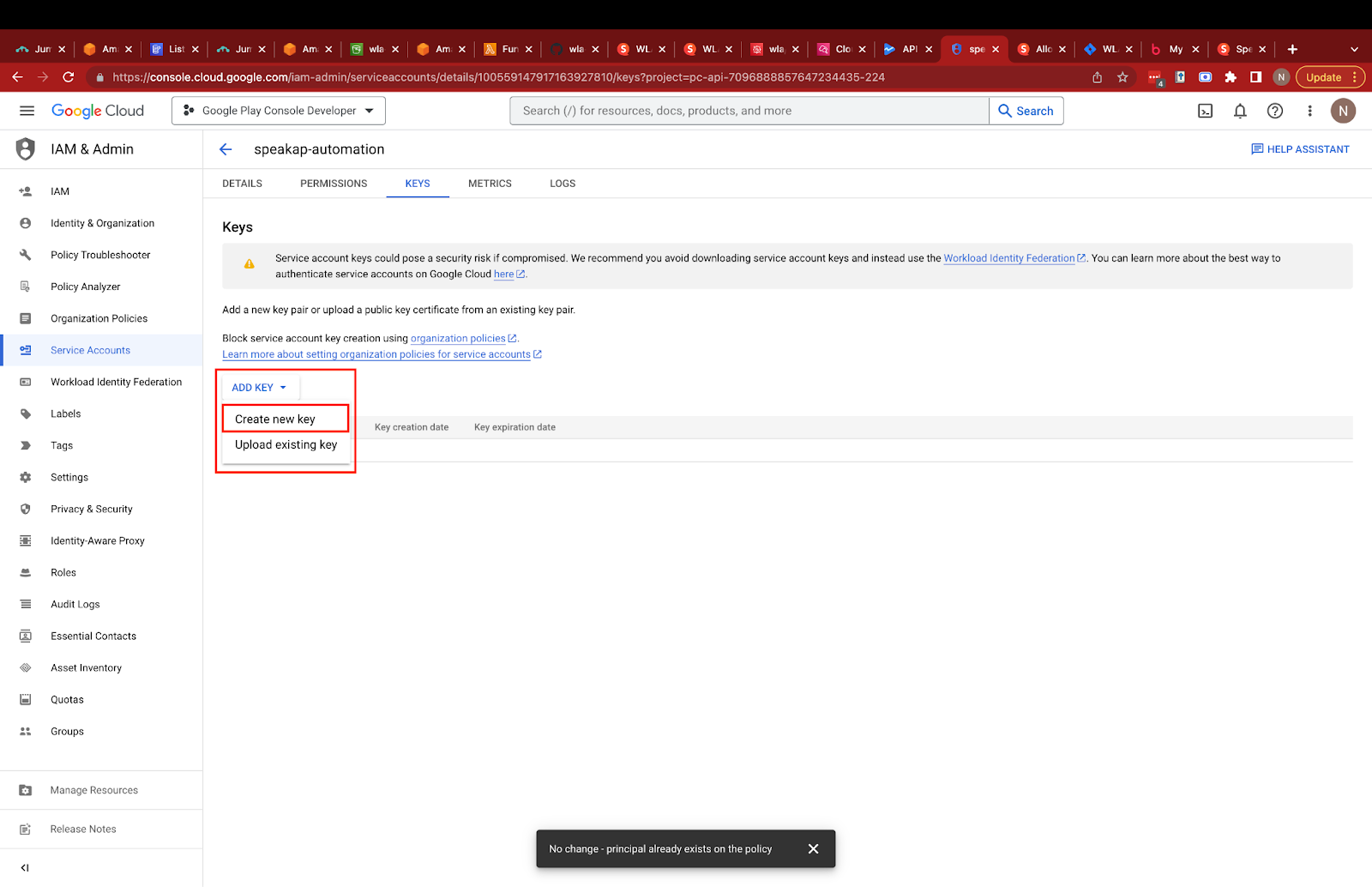
Task: Open Organization Policies in sidebar
Action: point(101,318)
